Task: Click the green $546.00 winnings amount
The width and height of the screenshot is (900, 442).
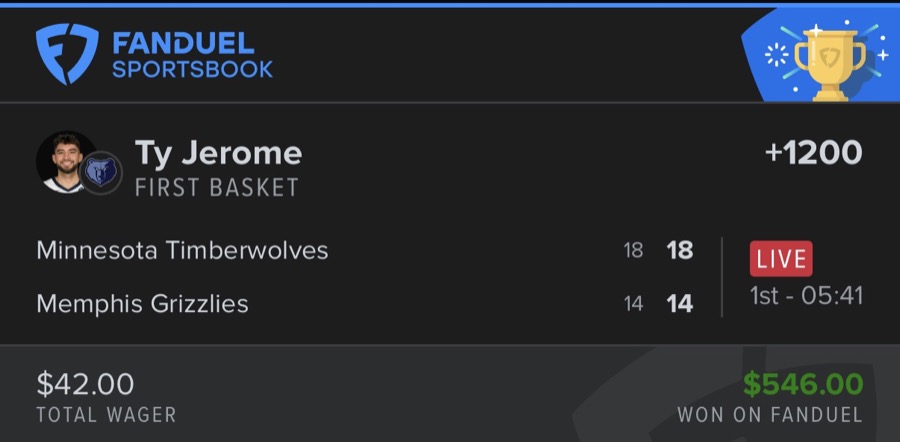Action: (x=802, y=383)
